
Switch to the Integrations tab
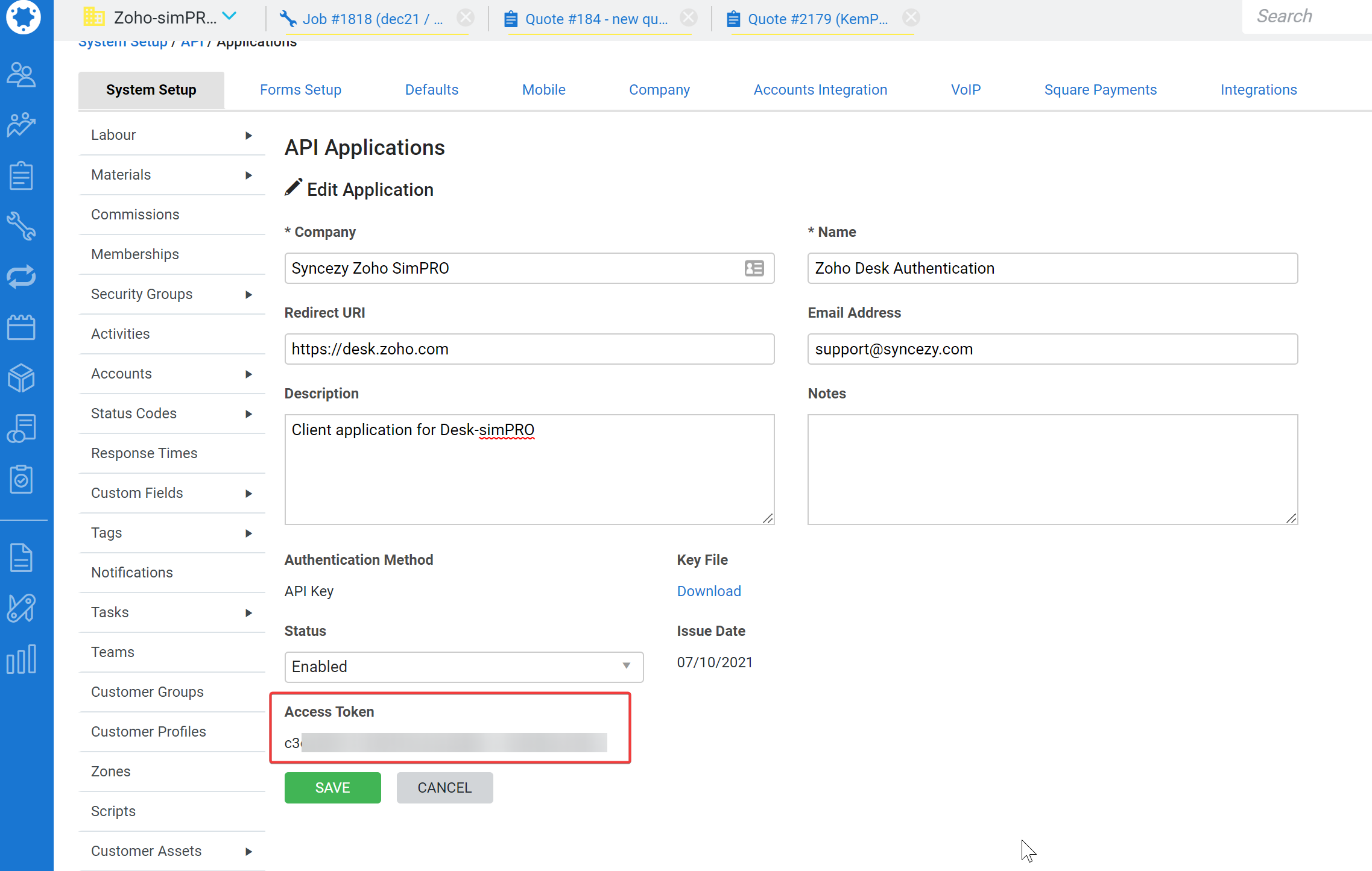(1259, 90)
